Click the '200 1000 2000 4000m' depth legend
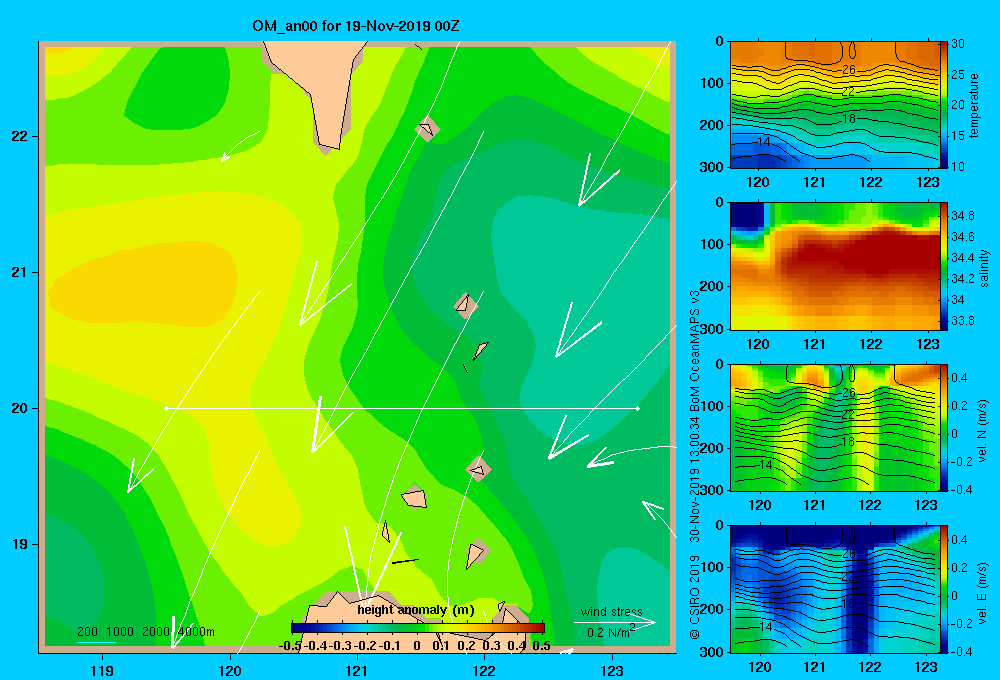 click(145, 632)
